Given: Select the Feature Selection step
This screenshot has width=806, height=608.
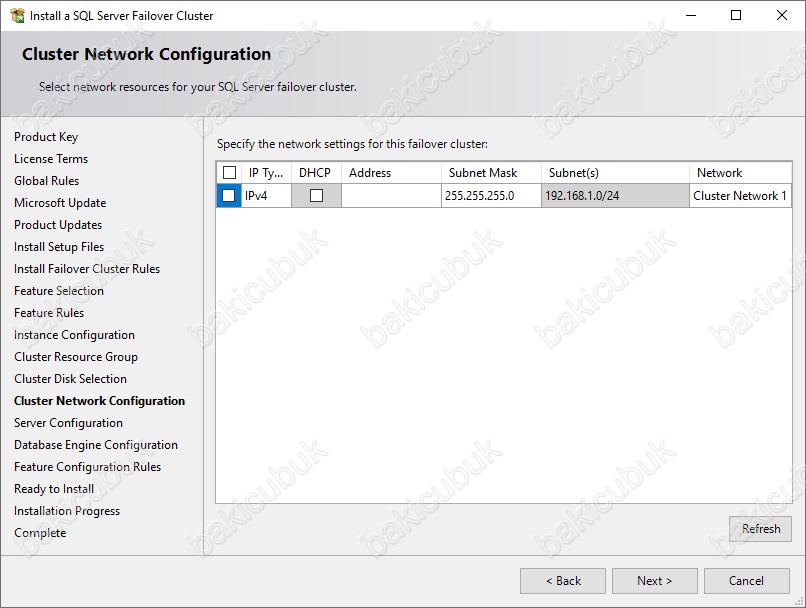Looking at the screenshot, I should click(59, 291).
